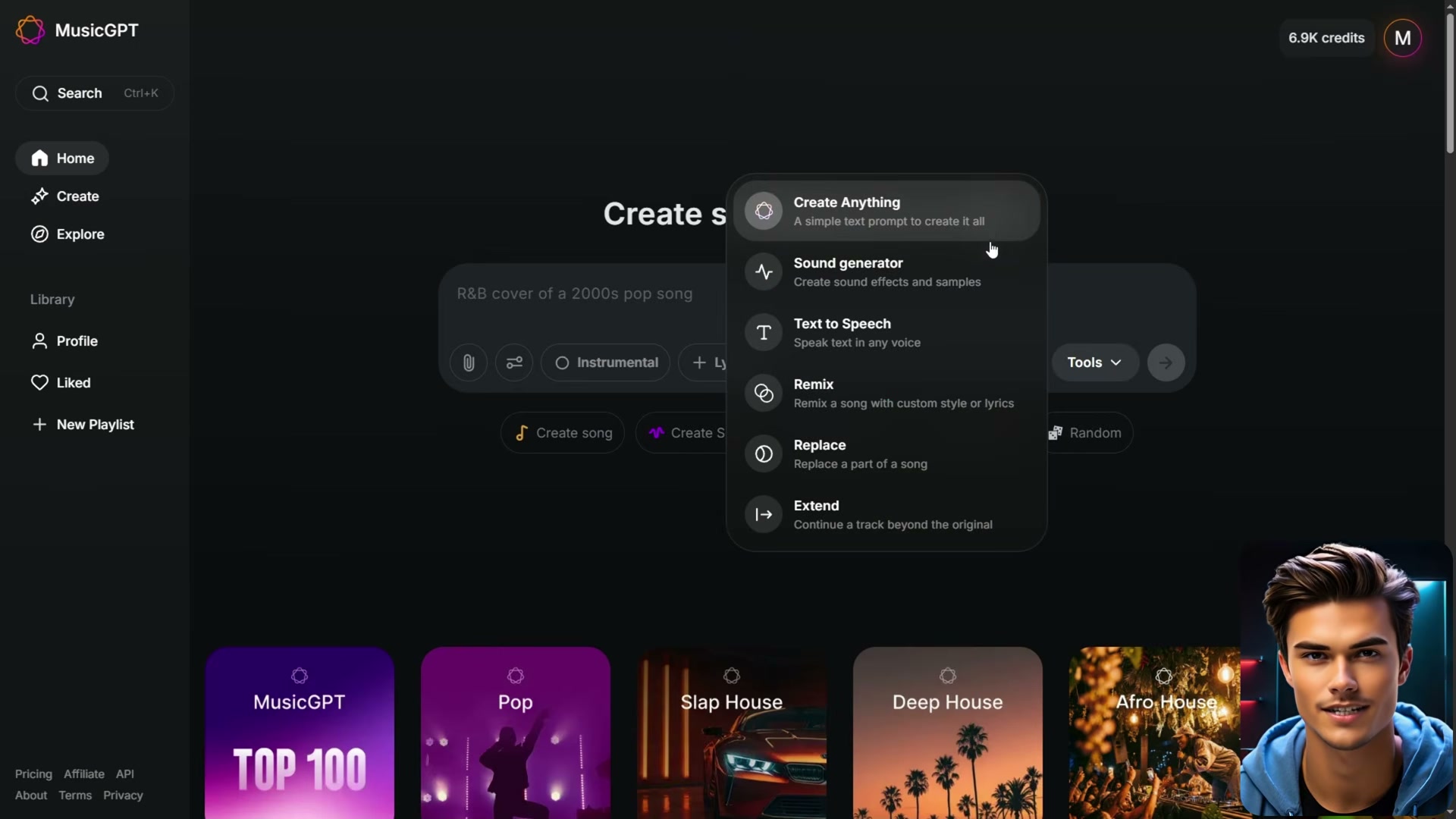Screen dimensions: 1456x819
Task: Click the 6.9K credits badge
Action: click(x=1326, y=38)
